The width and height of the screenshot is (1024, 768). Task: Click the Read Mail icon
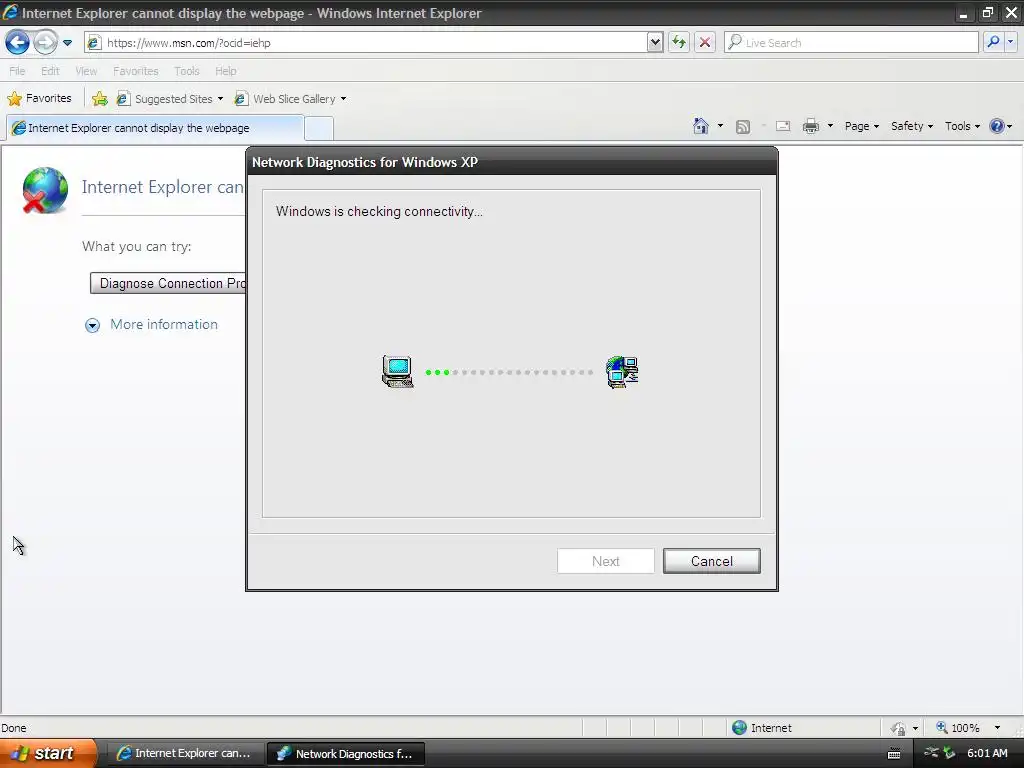[783, 126]
